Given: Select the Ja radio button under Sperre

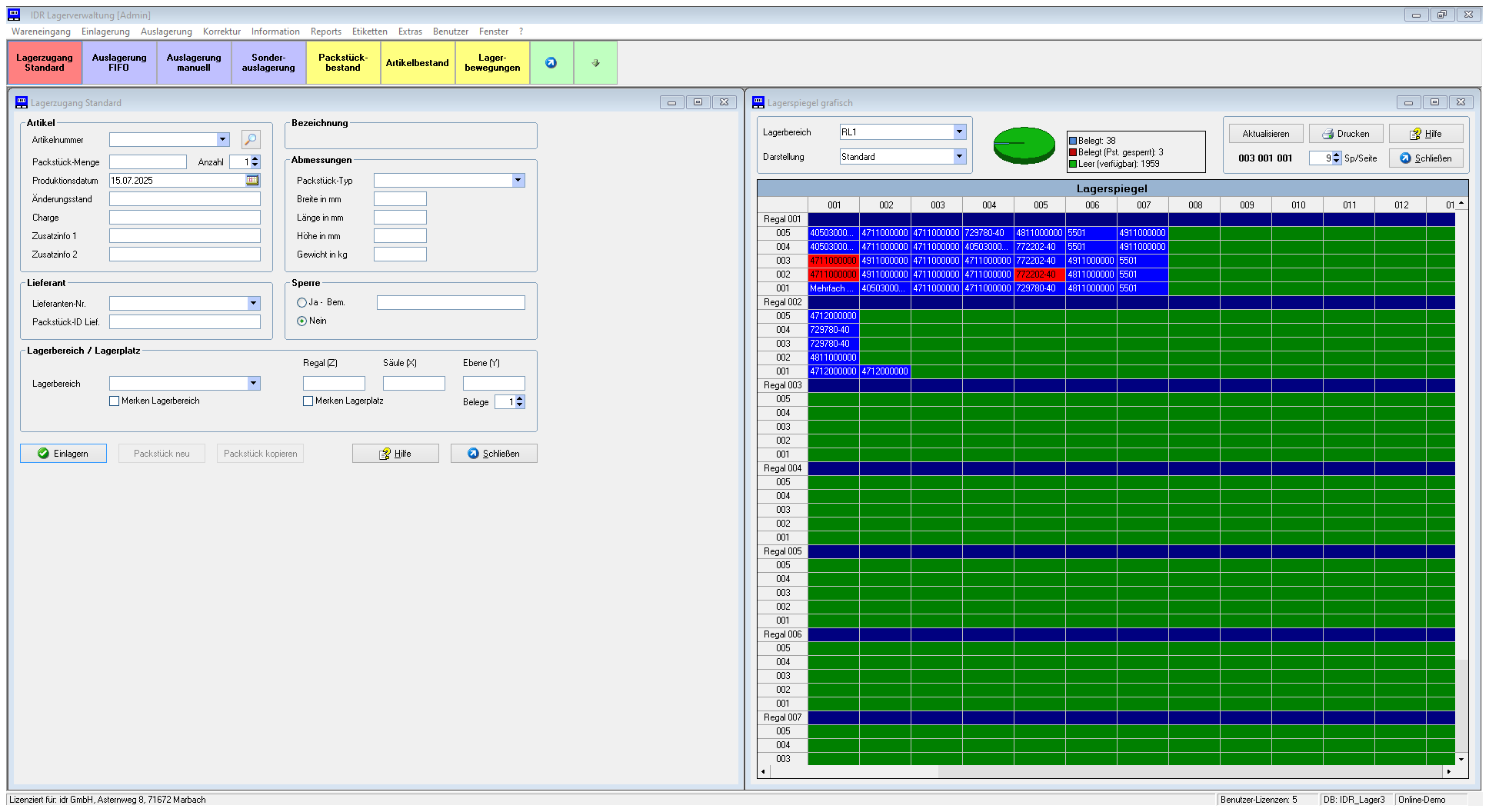Looking at the screenshot, I should click(x=302, y=303).
